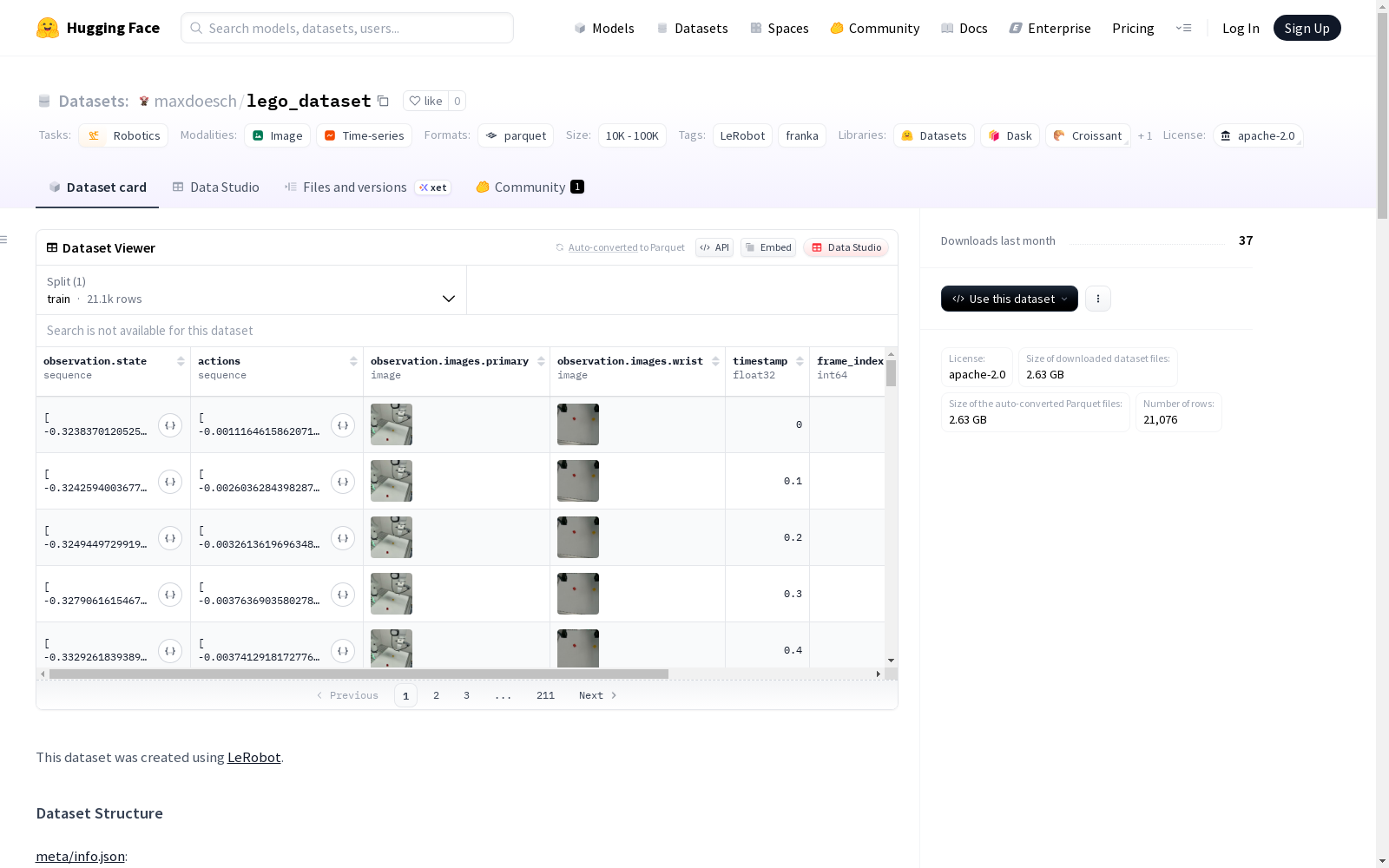Click the Robotics task tag
Viewport: 1389px width, 868px height.
click(123, 135)
